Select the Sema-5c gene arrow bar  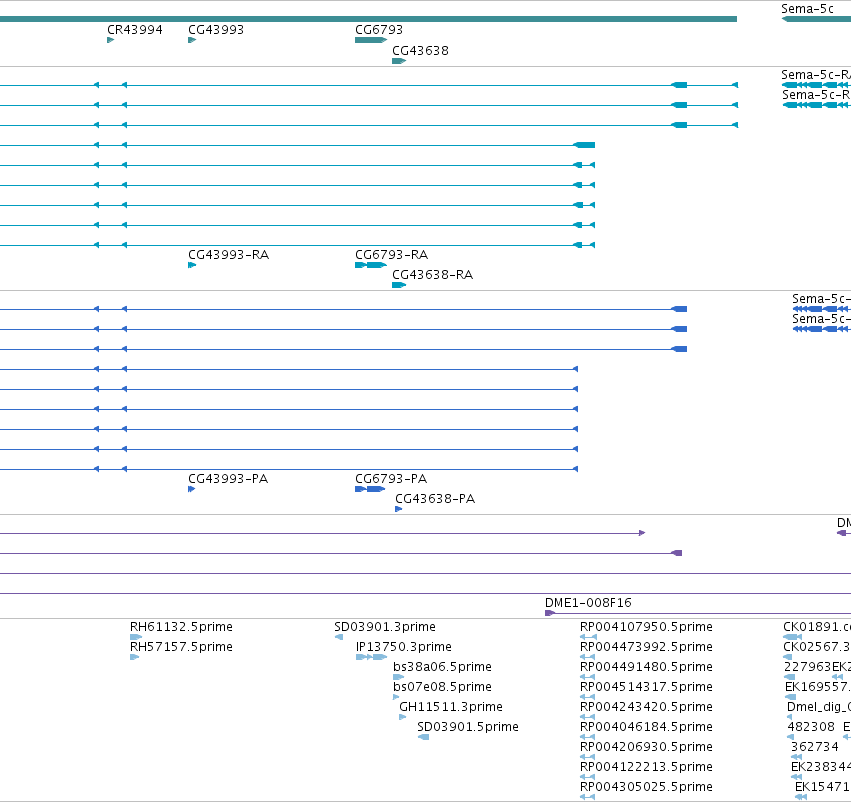(x=816, y=19)
